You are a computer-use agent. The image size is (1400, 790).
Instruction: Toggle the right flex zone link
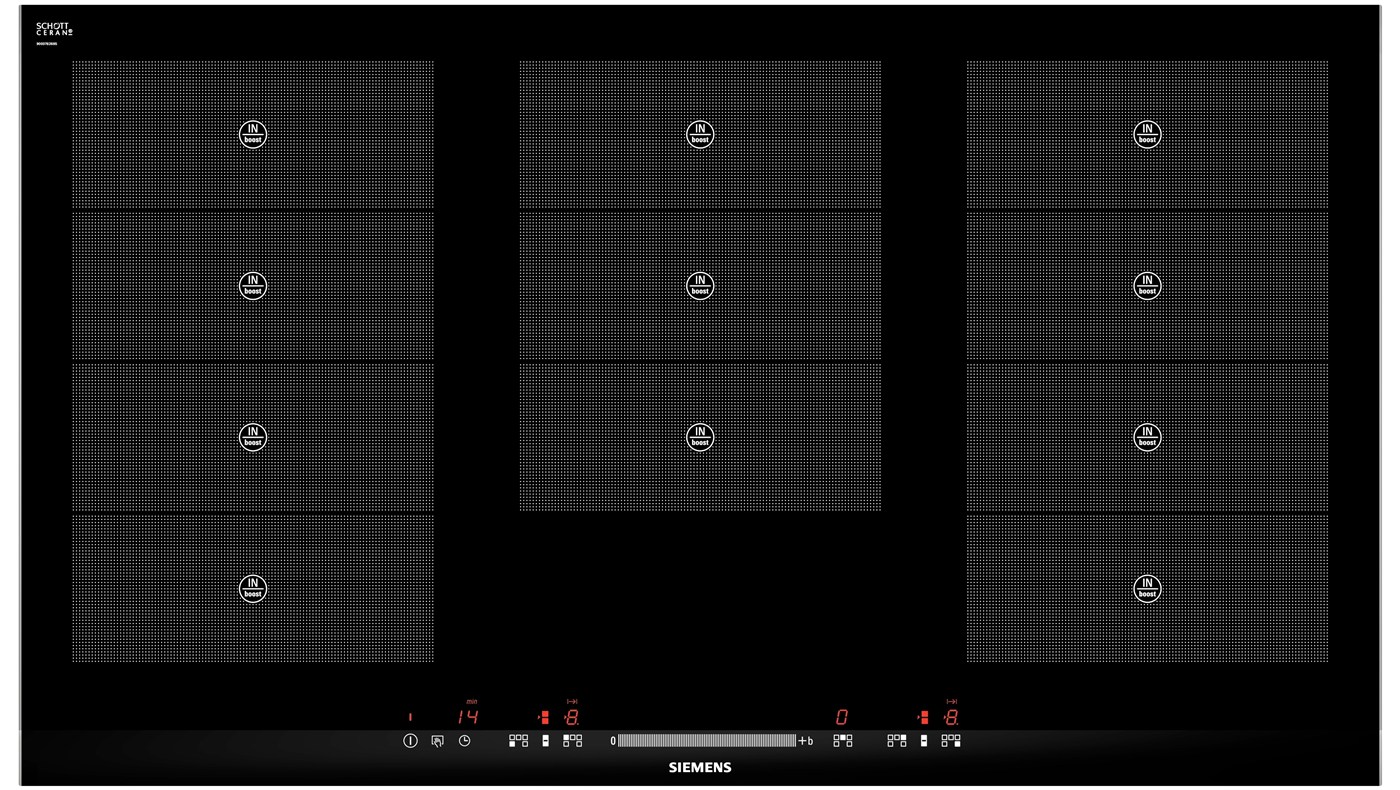pyautogui.click(x=924, y=741)
